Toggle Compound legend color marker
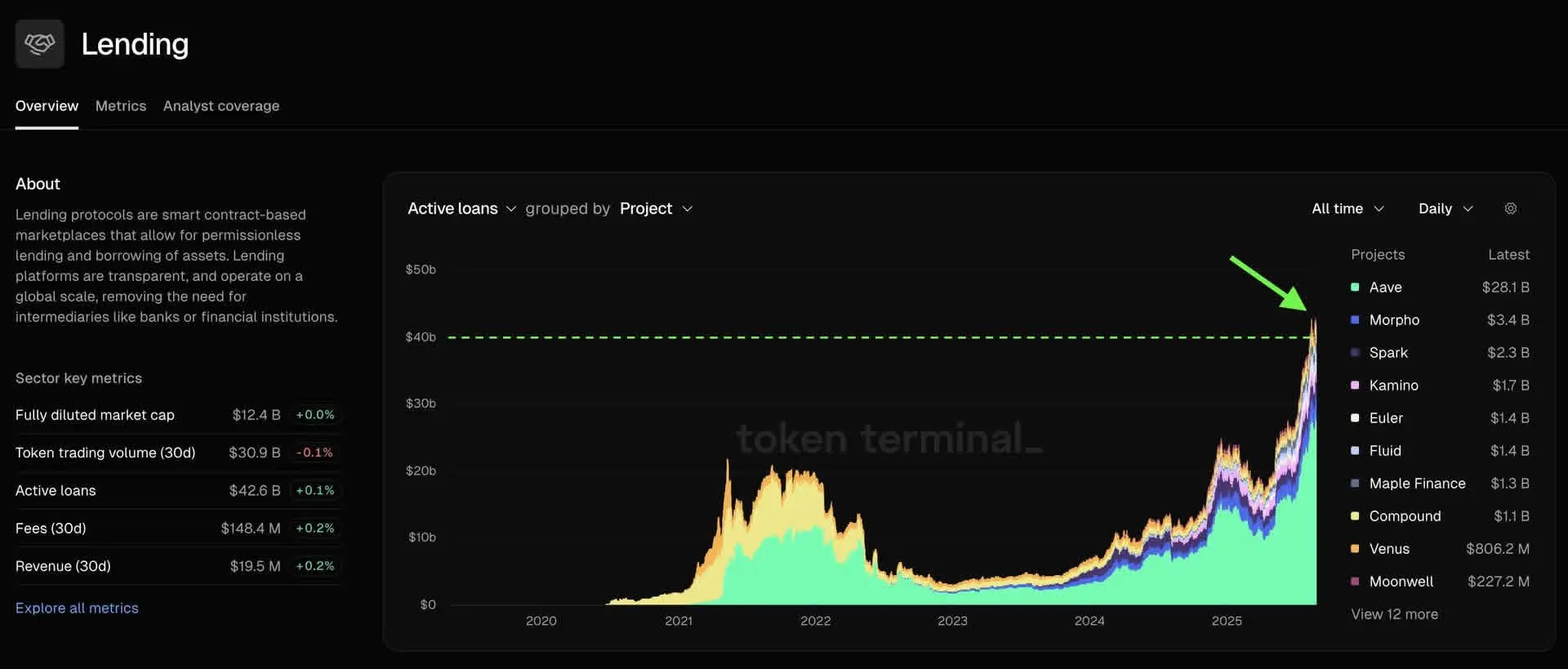Viewport: 1568px width, 669px height. [1355, 515]
